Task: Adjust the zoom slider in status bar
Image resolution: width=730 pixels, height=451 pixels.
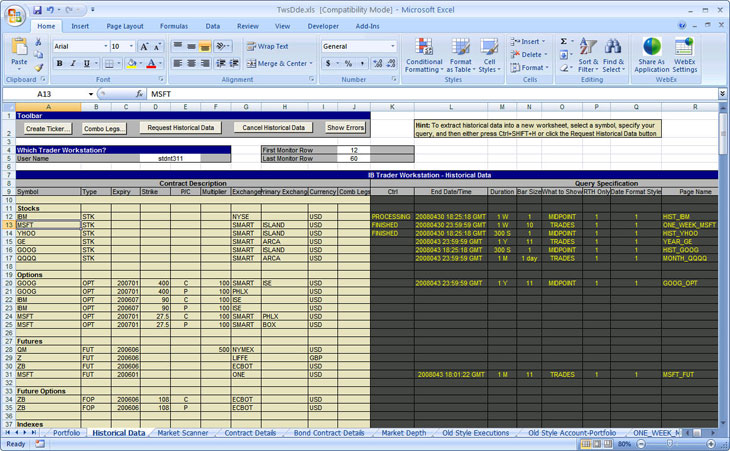Action: (x=669, y=444)
